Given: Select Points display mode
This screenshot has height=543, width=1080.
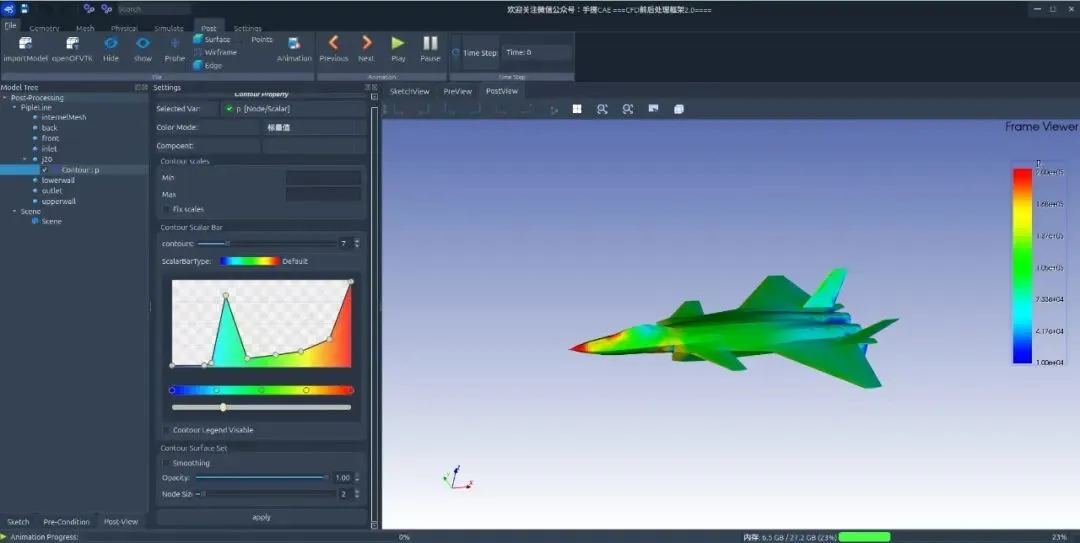Looking at the screenshot, I should pos(262,39).
